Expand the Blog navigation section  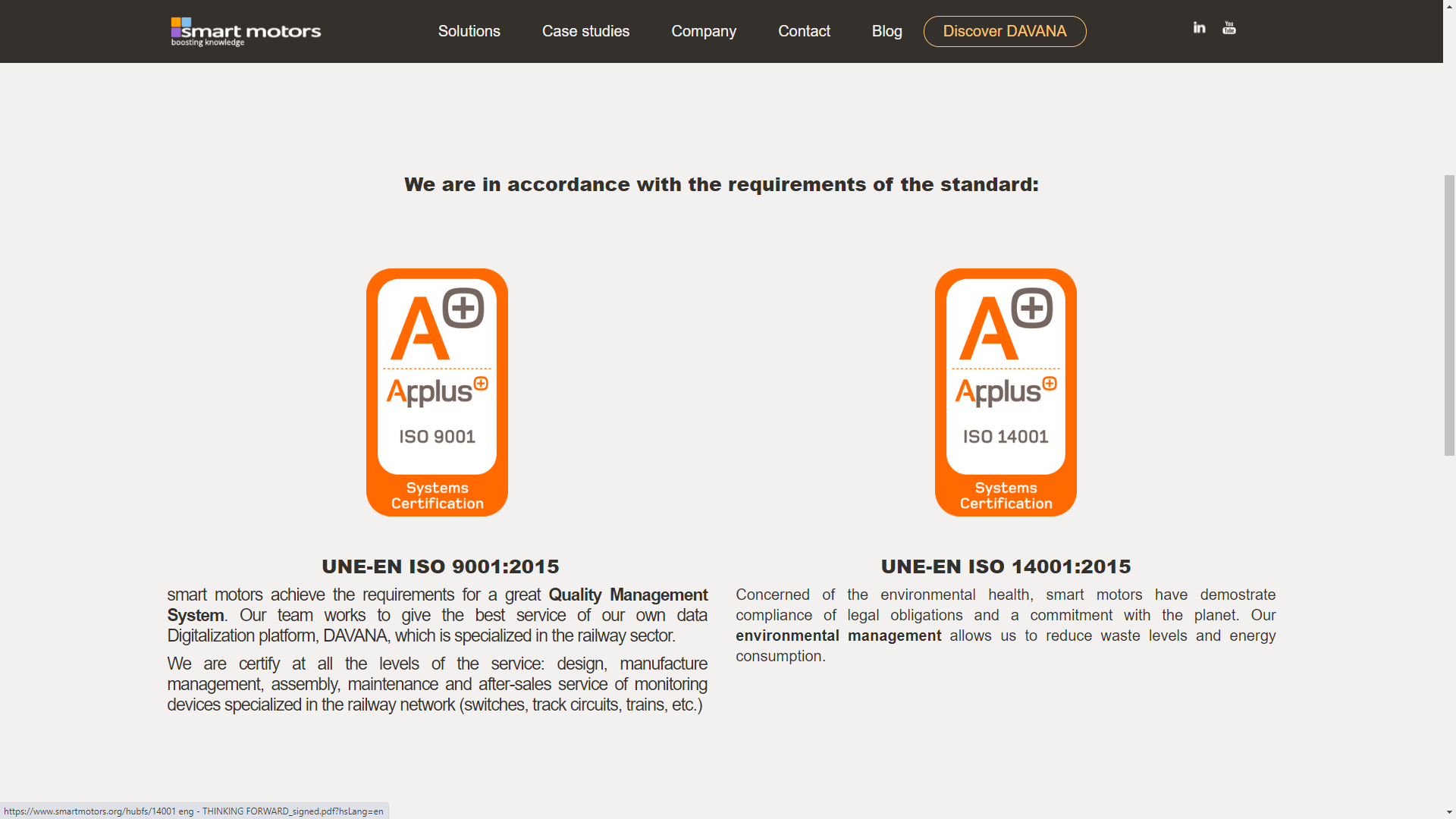(x=886, y=31)
